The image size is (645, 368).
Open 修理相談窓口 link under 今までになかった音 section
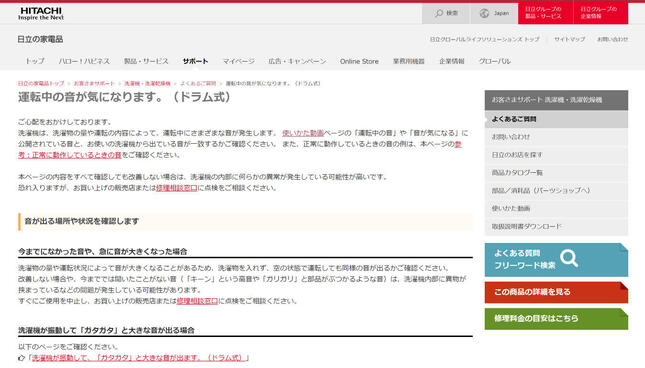click(x=197, y=301)
